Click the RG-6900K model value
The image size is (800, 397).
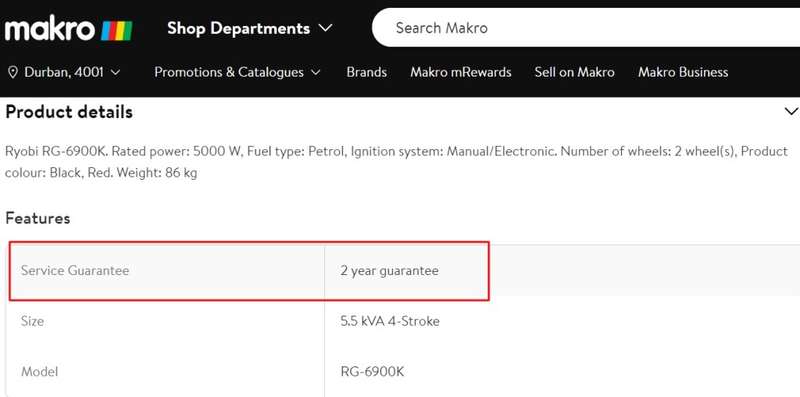[x=372, y=371]
